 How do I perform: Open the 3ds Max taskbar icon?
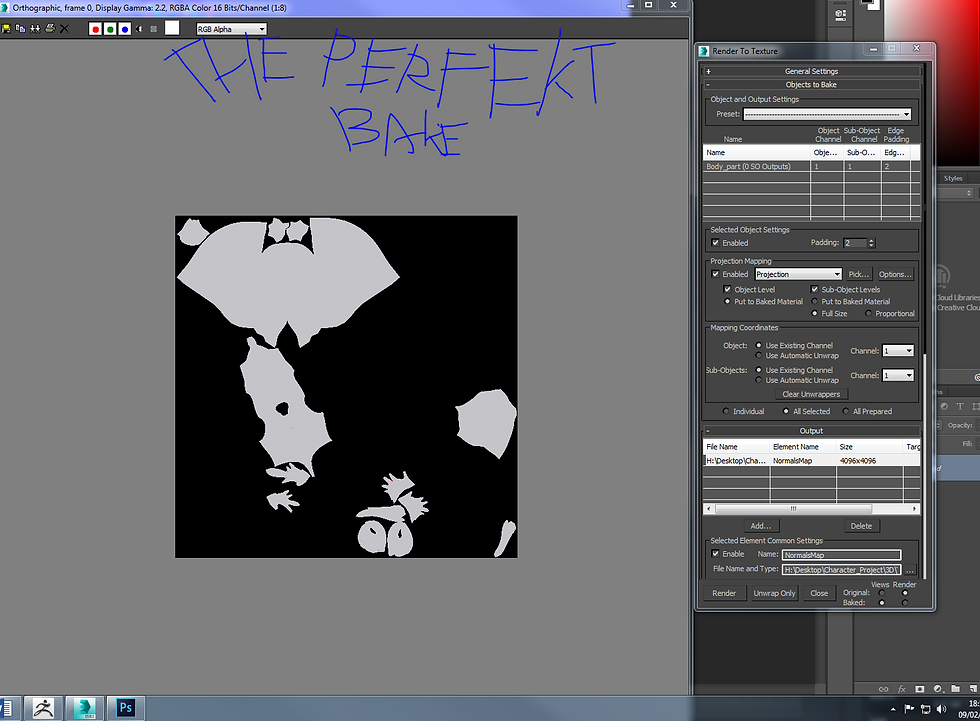pos(84,708)
